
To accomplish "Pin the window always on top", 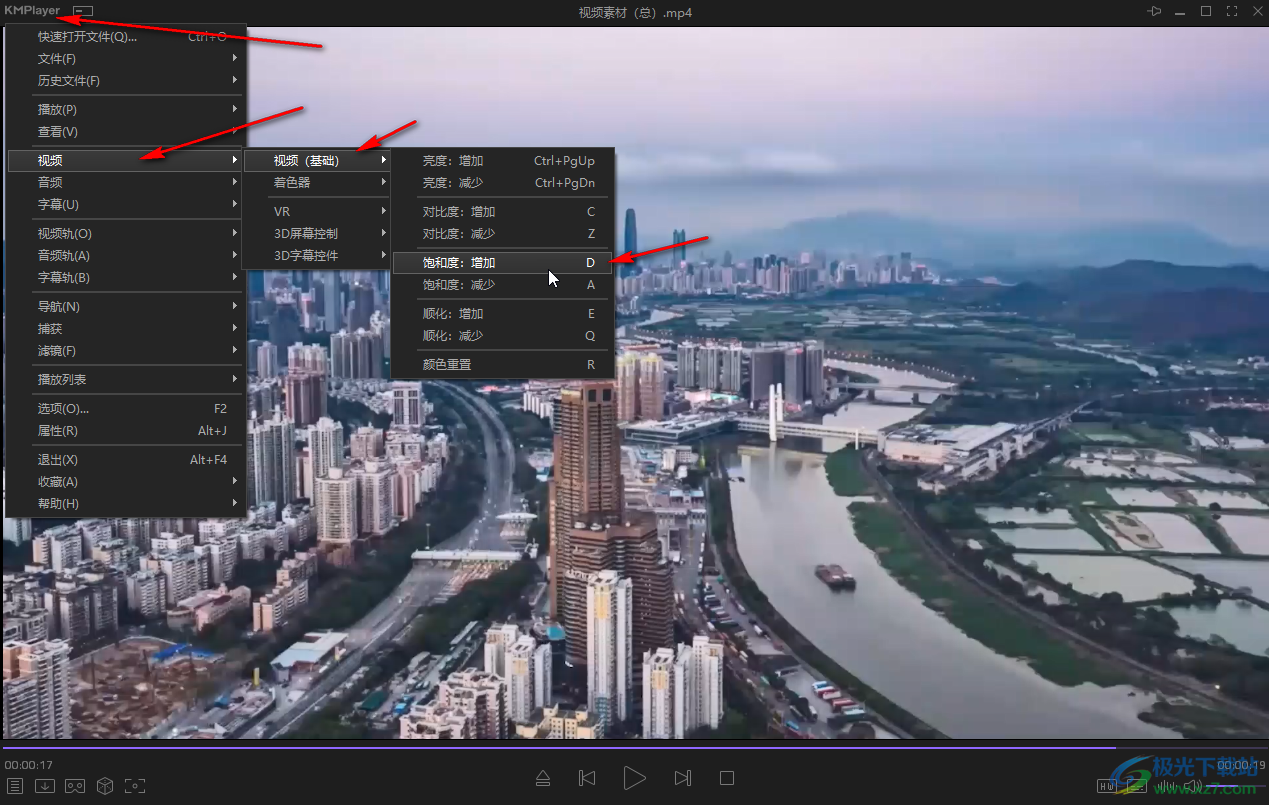I will (1155, 11).
